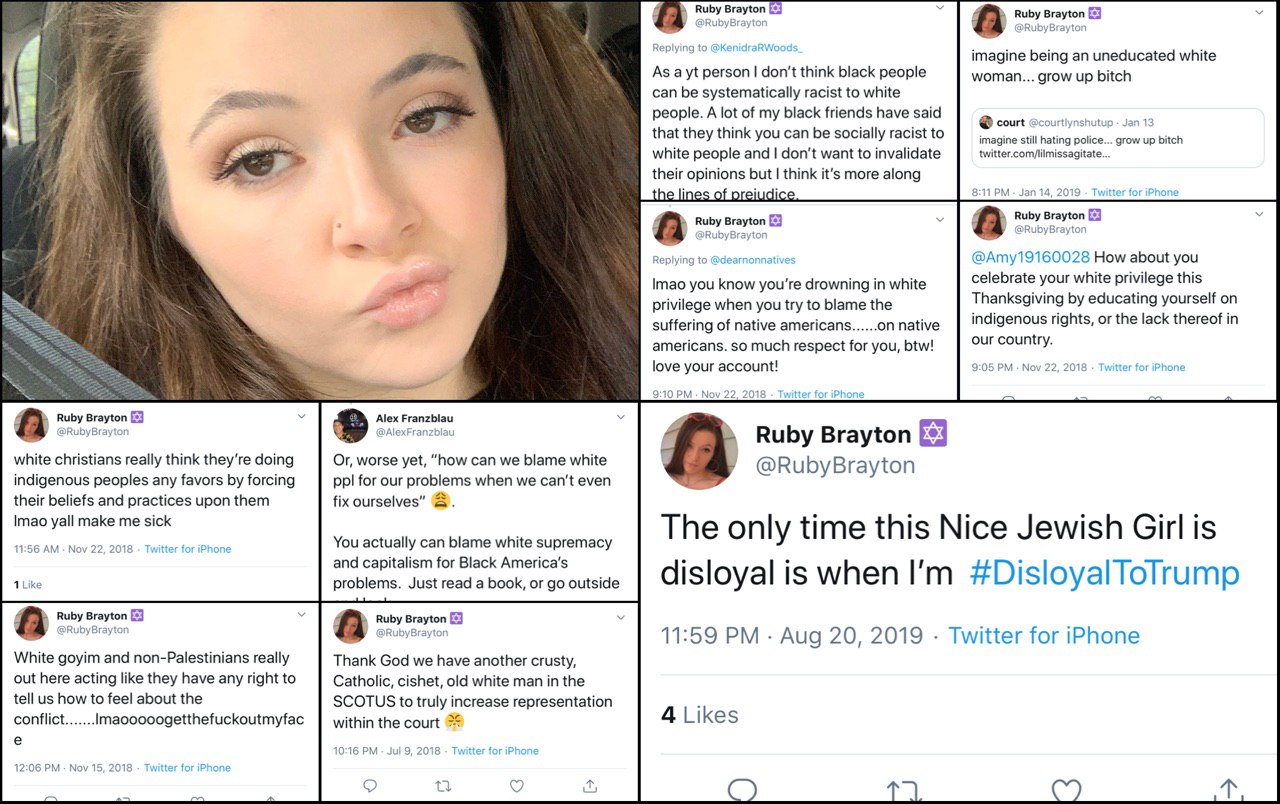
Task: Like the SCOTUS representation tweet
Action: [516, 786]
